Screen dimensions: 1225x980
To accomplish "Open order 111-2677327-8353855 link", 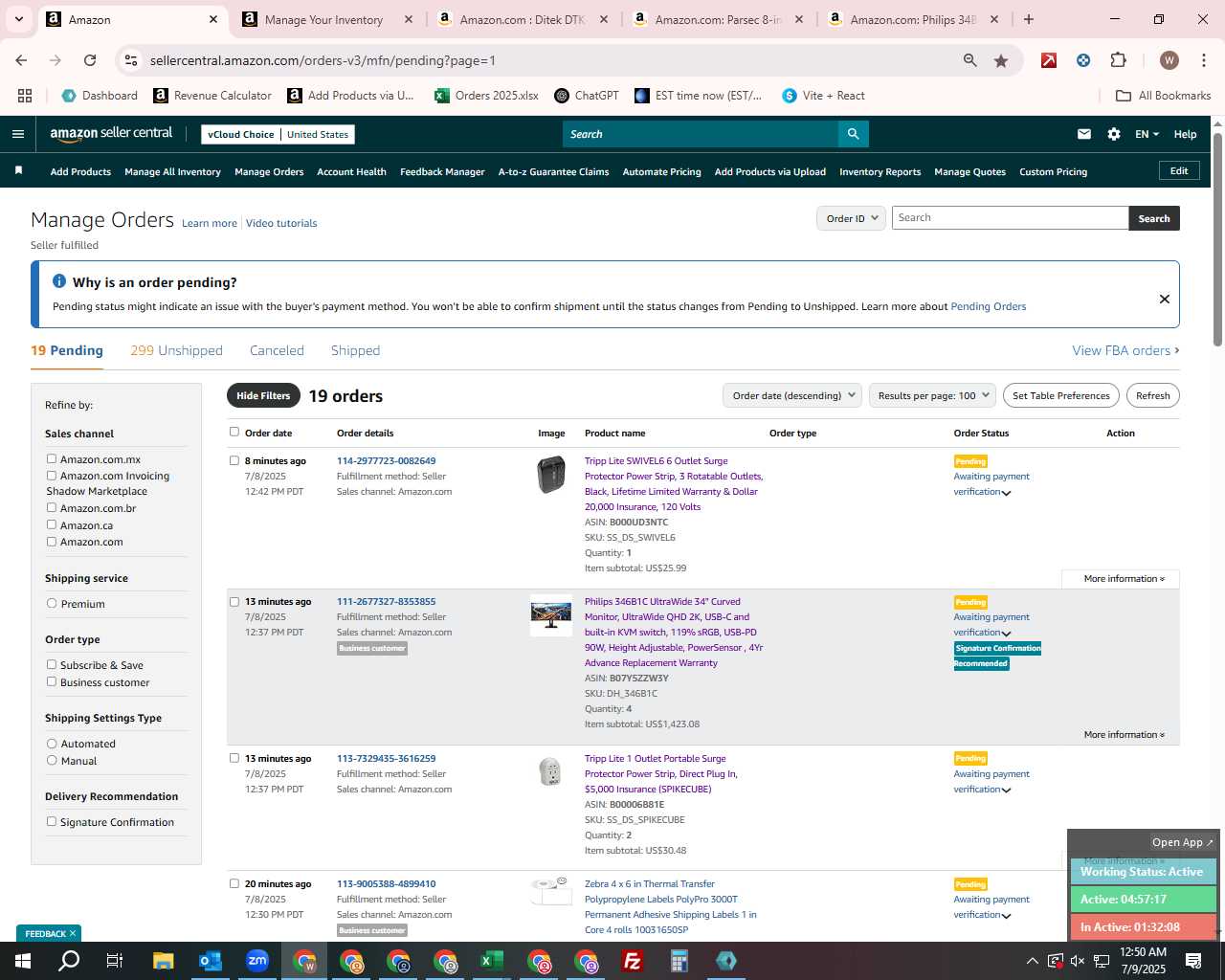I will coord(386,601).
